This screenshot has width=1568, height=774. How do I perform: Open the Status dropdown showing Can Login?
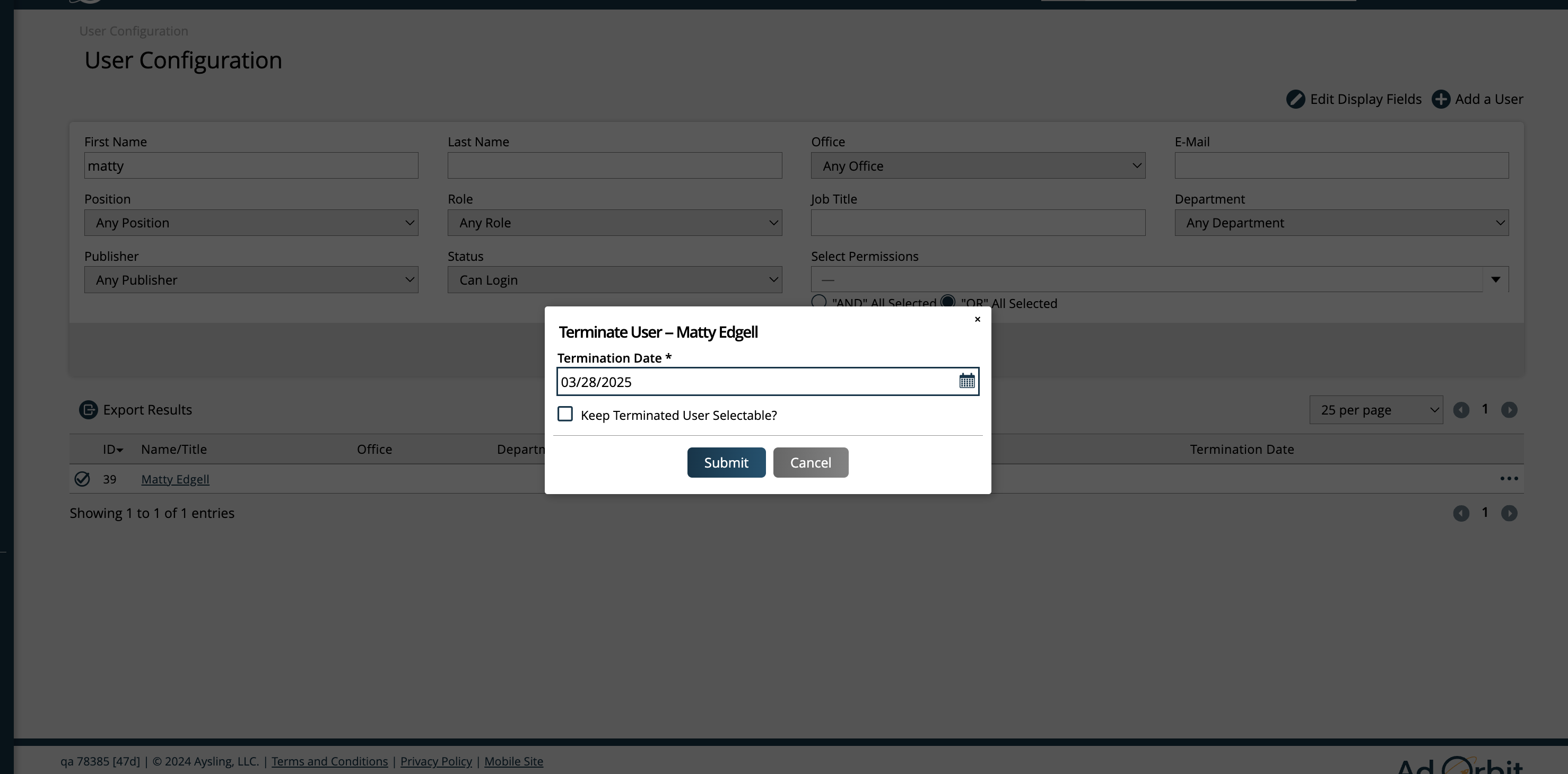click(x=614, y=280)
